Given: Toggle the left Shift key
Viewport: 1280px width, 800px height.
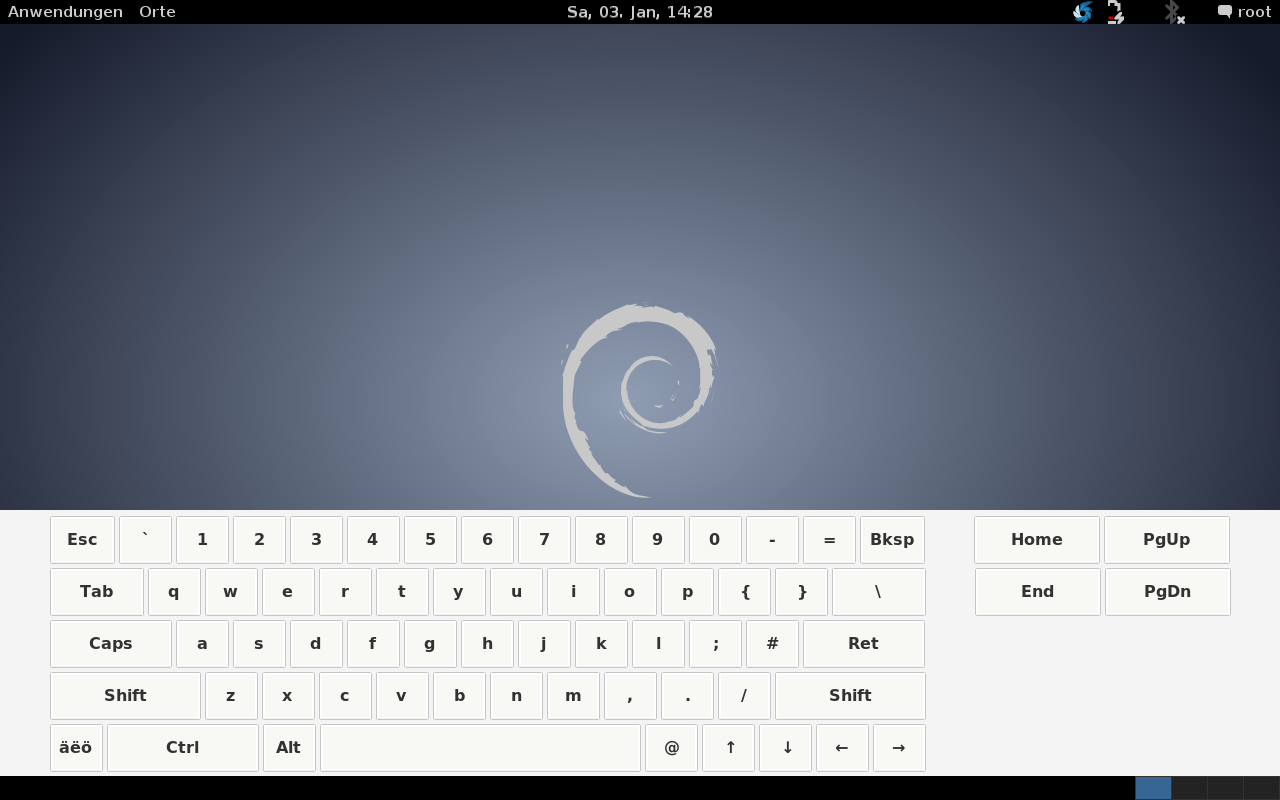Looking at the screenshot, I should (x=125, y=696).
